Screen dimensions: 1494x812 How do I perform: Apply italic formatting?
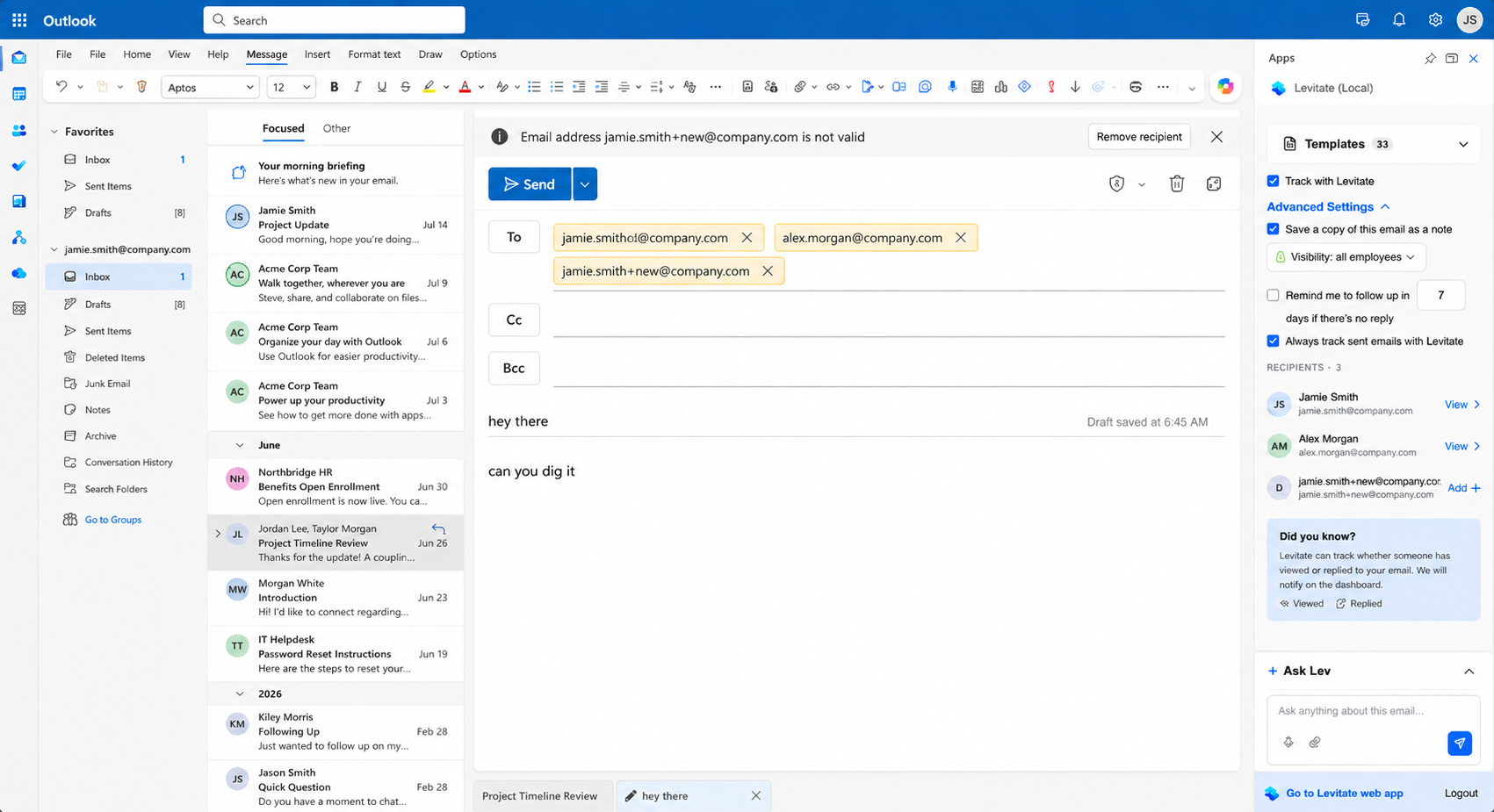[x=357, y=87]
